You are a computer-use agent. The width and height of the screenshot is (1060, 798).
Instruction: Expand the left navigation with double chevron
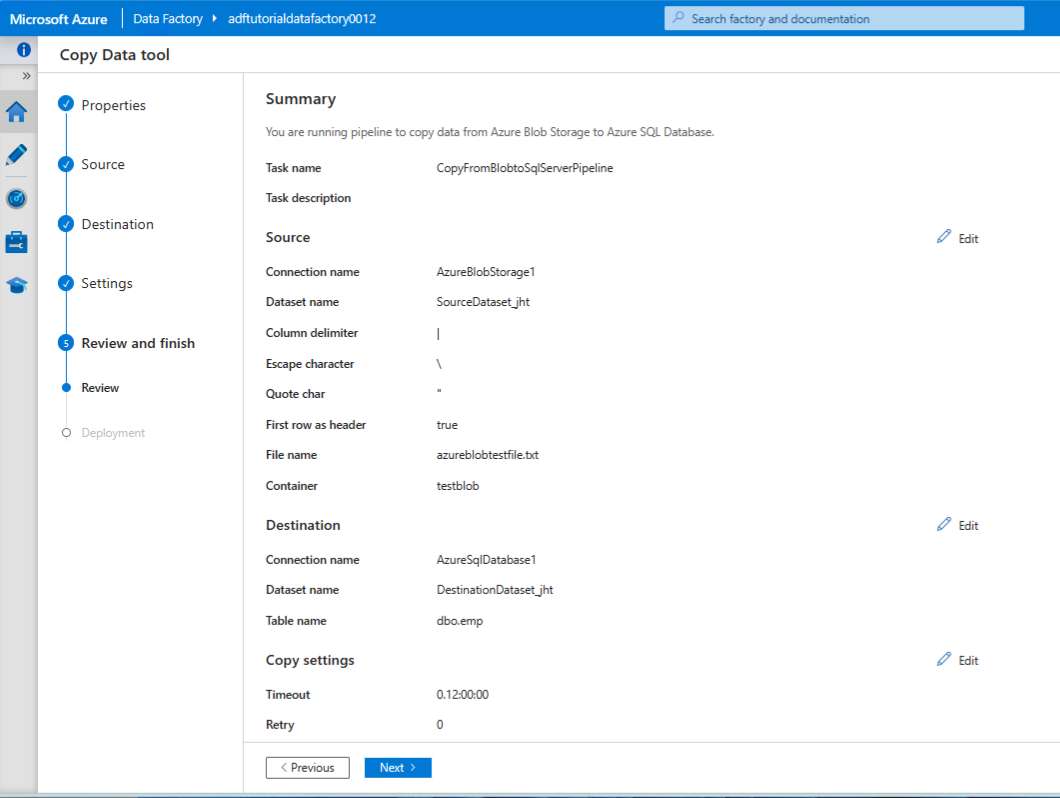(x=26, y=76)
